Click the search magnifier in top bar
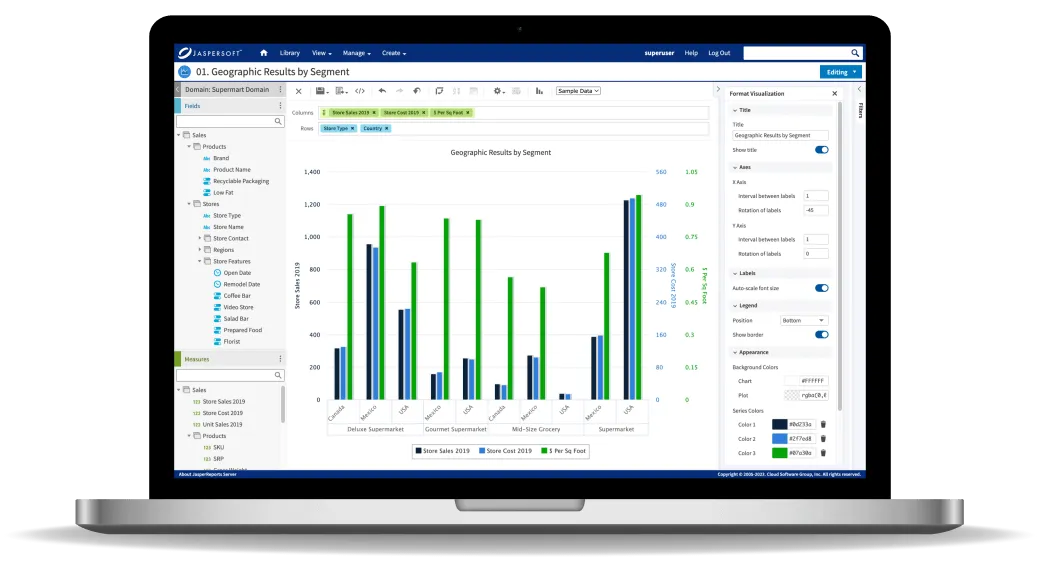This screenshot has width=1040, height=573. pyautogui.click(x=855, y=53)
